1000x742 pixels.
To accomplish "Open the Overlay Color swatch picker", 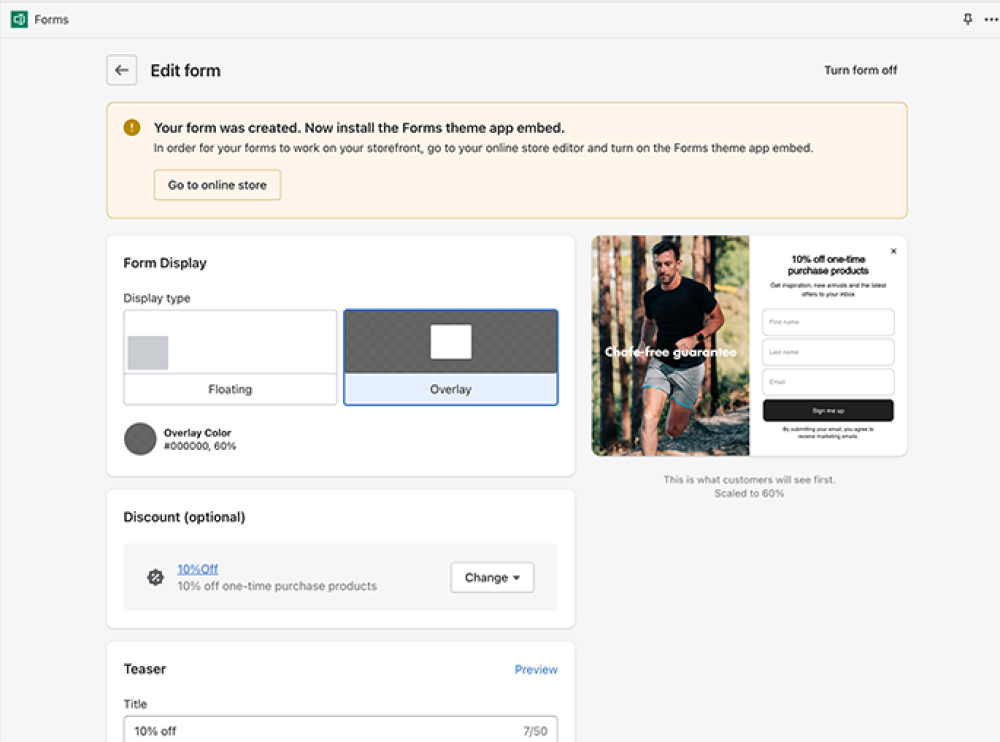I will click(x=140, y=439).
